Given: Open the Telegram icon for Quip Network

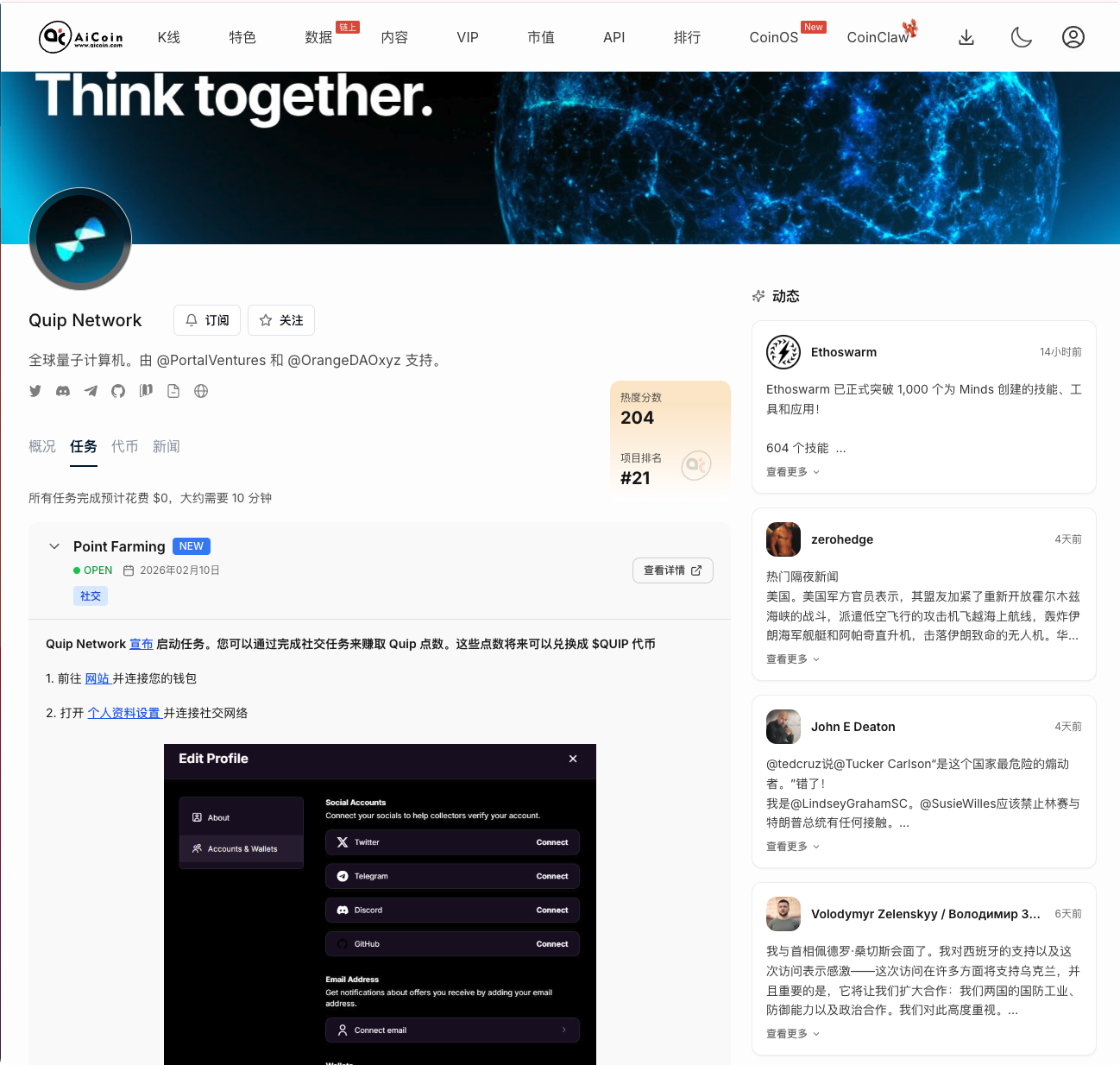Looking at the screenshot, I should pyautogui.click(x=91, y=391).
